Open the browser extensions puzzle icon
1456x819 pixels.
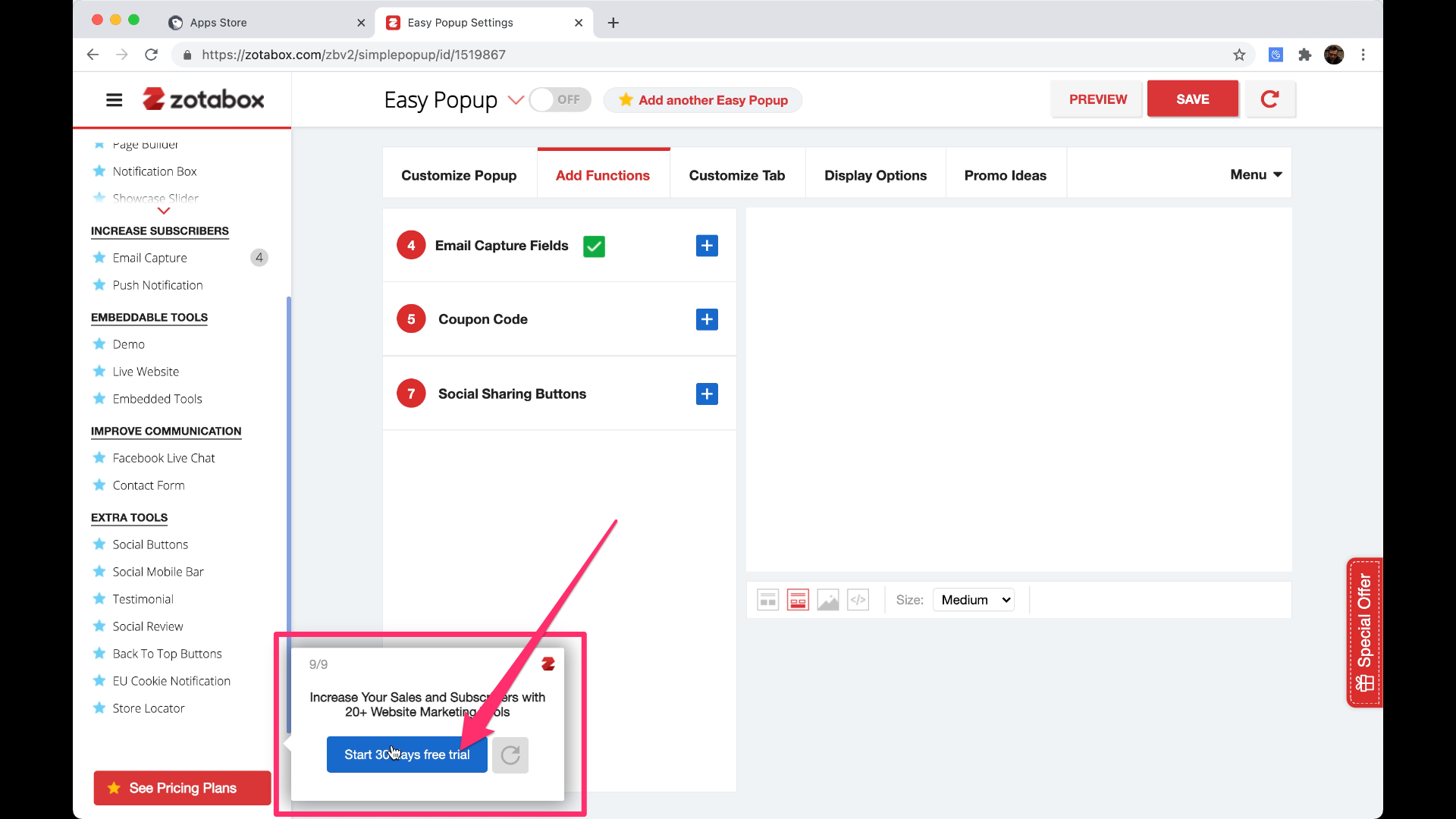(x=1304, y=55)
